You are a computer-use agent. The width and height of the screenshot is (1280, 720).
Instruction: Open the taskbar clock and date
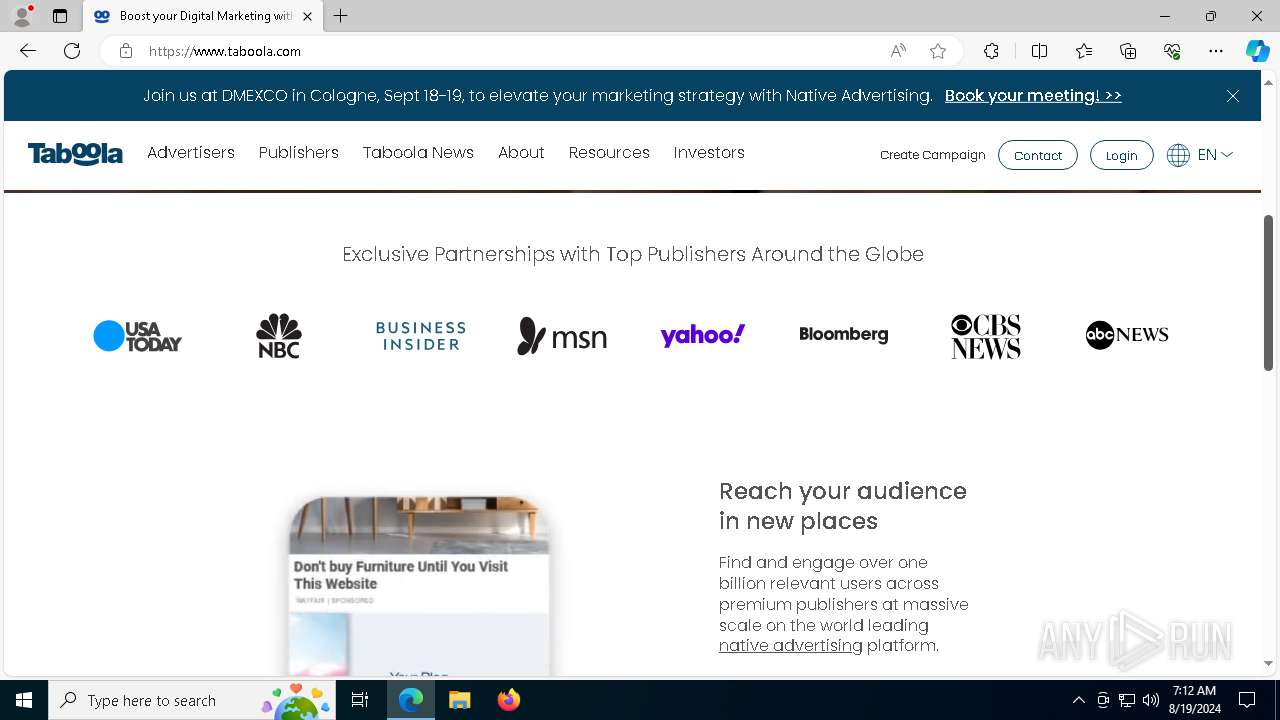coord(1194,700)
